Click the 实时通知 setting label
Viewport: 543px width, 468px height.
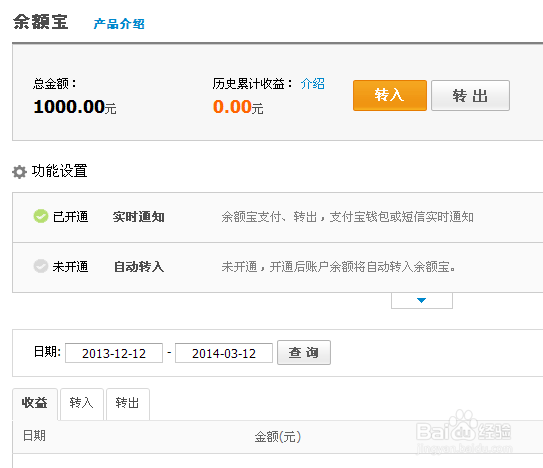(x=139, y=217)
